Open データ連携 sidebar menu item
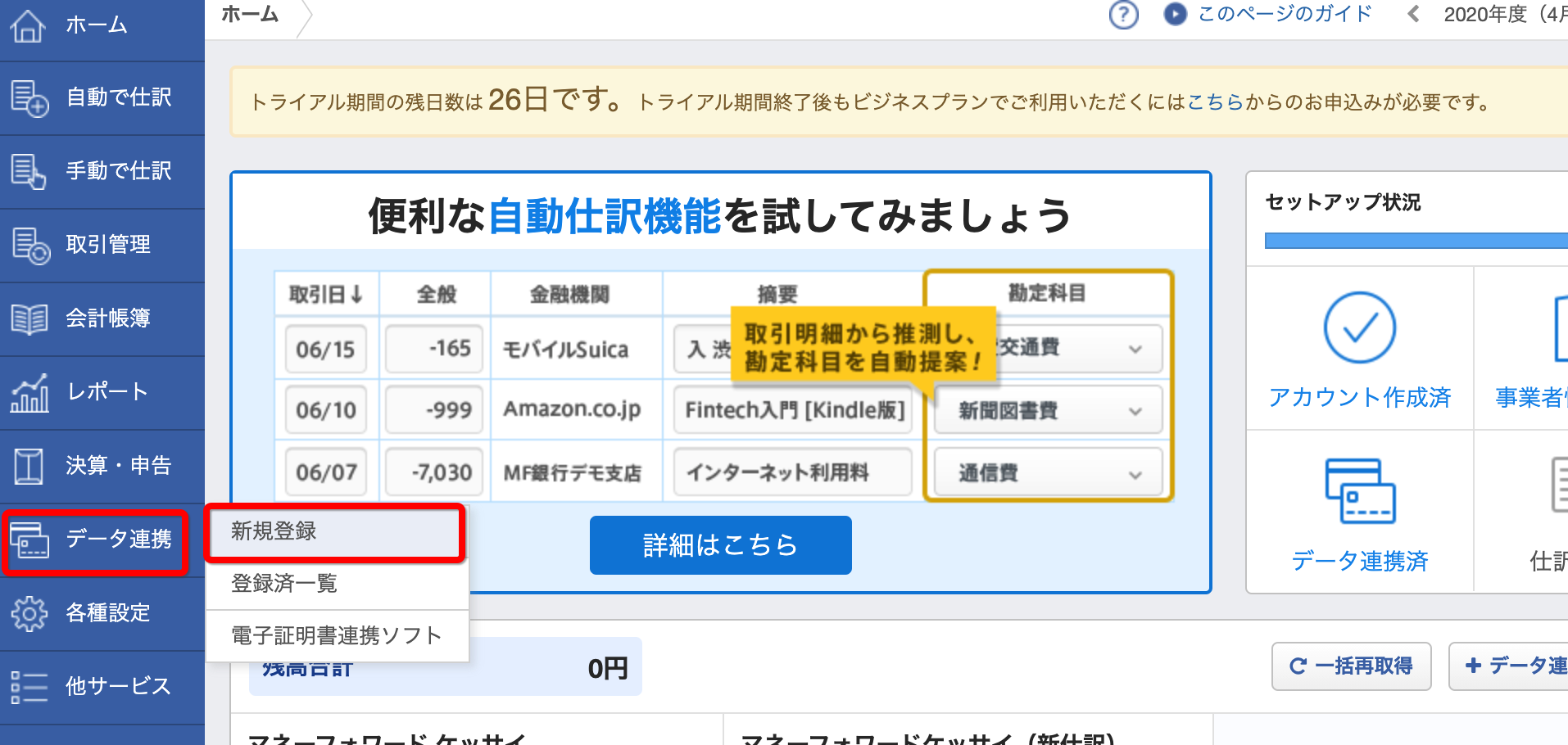The height and width of the screenshot is (745, 1568). click(x=102, y=540)
